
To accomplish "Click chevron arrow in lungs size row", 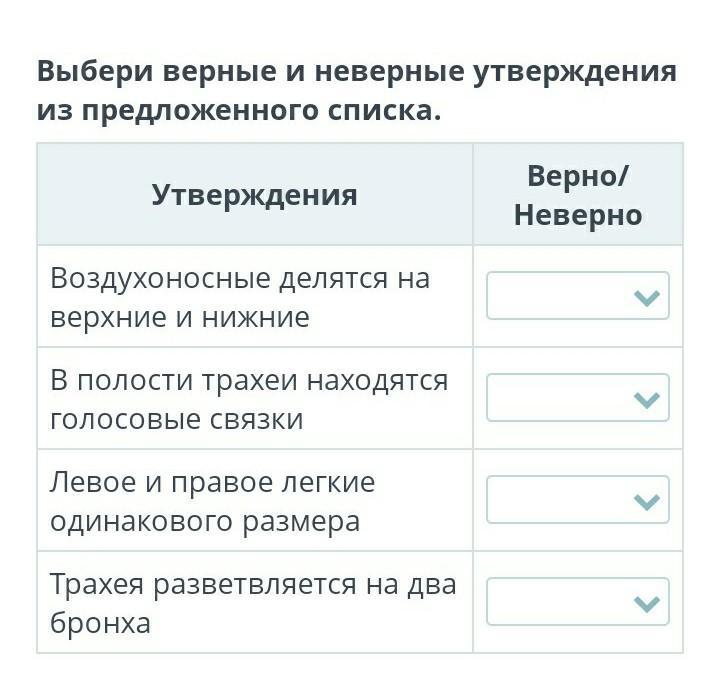I will coord(647,502).
